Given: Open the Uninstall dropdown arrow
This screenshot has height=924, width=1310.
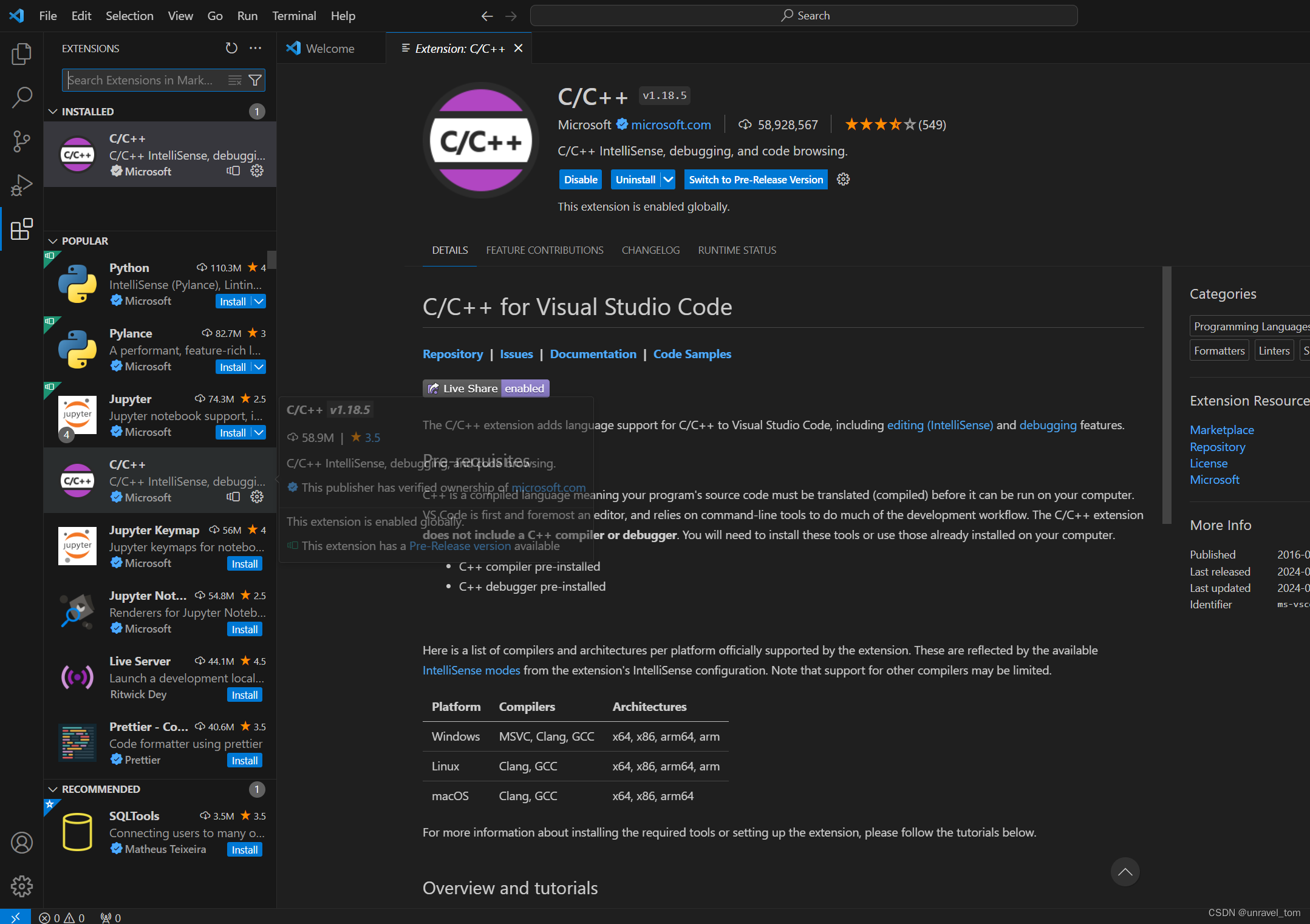Looking at the screenshot, I should click(x=668, y=180).
